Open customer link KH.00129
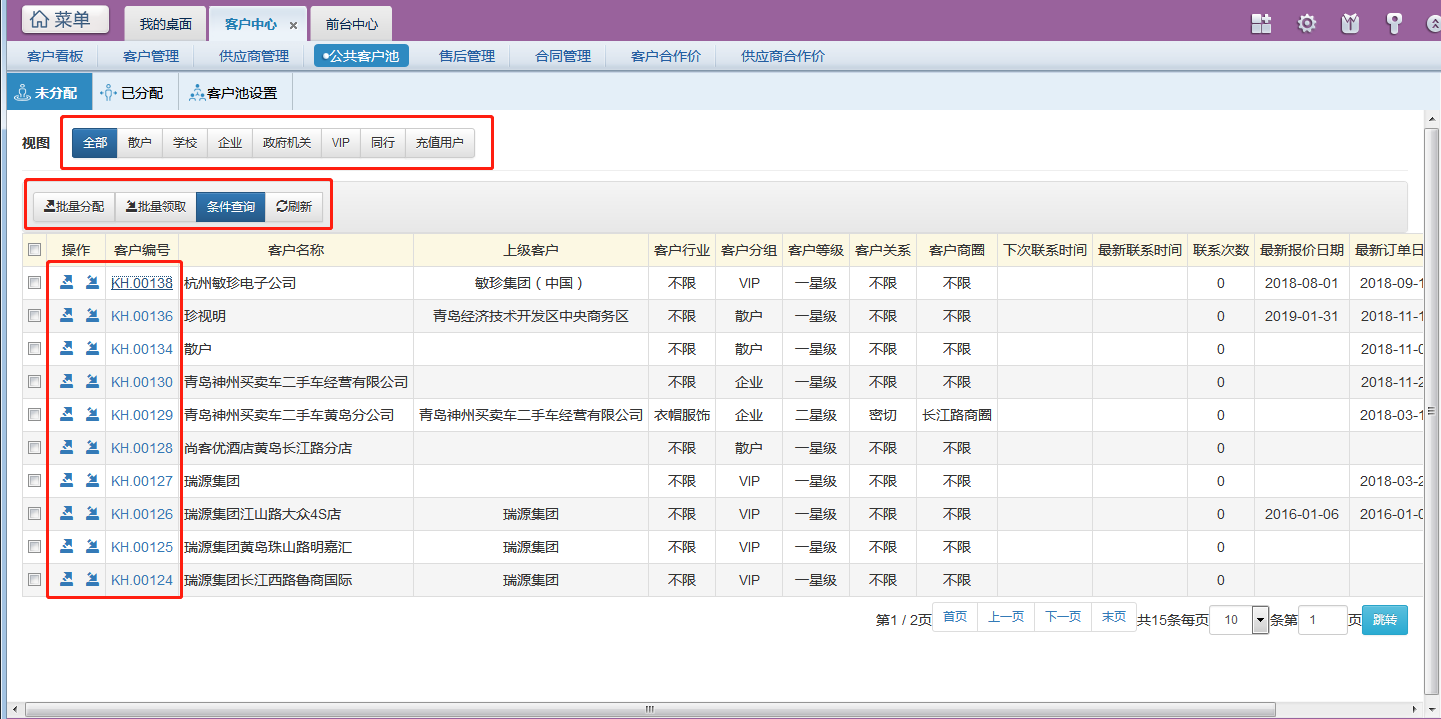1441x719 pixels. (x=142, y=415)
